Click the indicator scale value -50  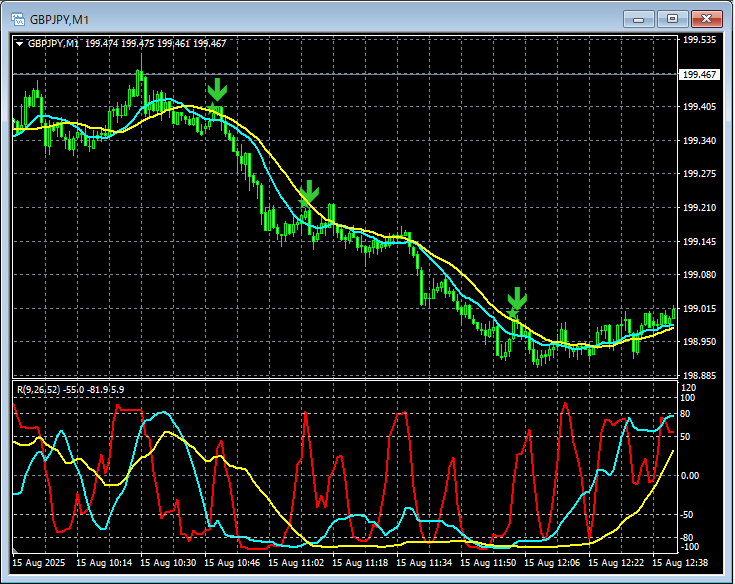[x=687, y=515]
